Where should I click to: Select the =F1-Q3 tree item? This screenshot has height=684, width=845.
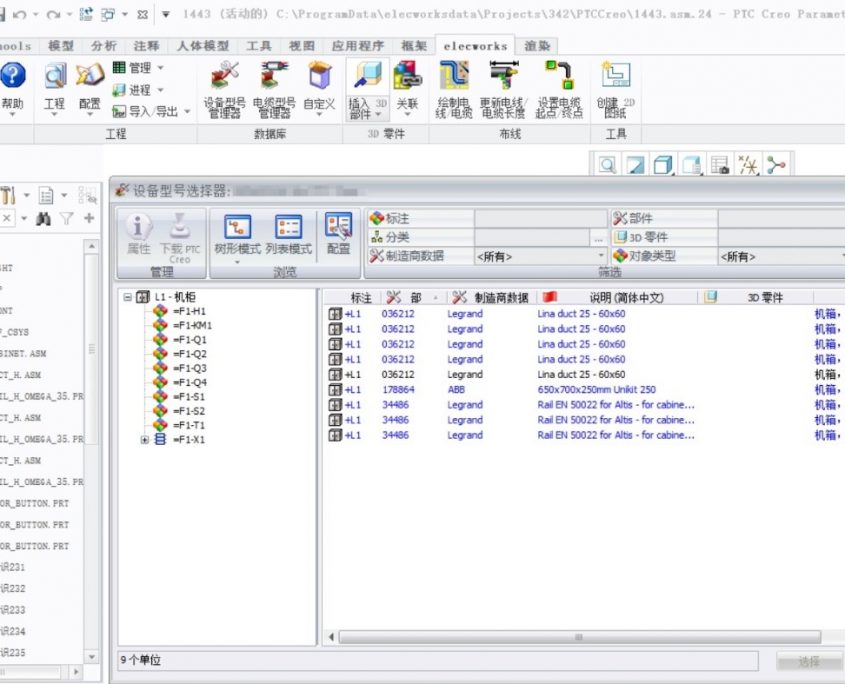pos(190,368)
